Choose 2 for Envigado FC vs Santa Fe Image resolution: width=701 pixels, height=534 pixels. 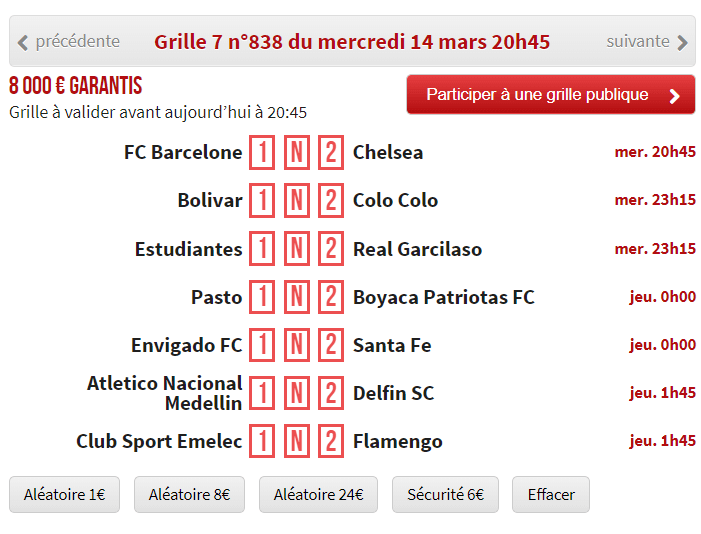coord(331,345)
